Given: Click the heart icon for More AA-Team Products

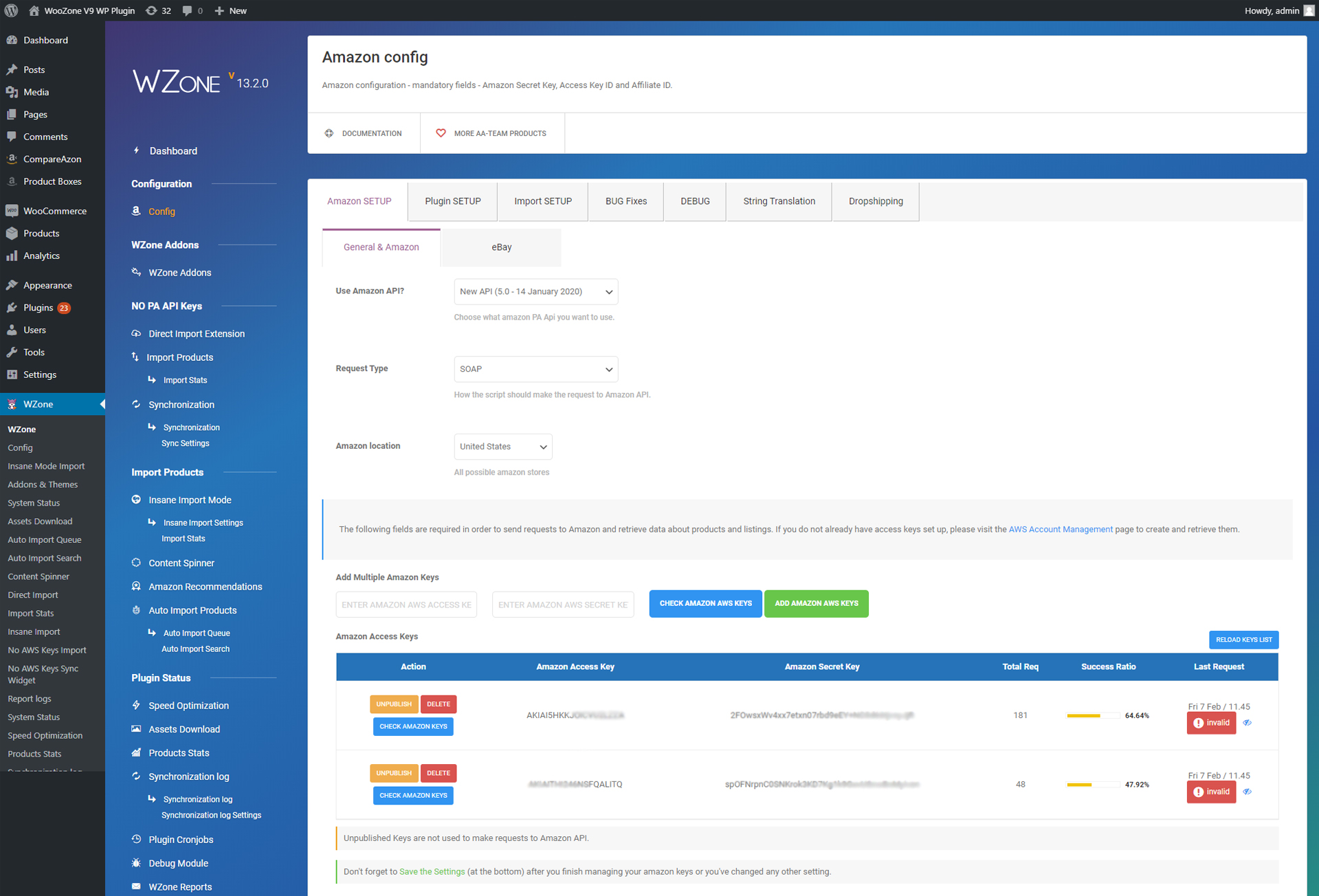Looking at the screenshot, I should [441, 133].
